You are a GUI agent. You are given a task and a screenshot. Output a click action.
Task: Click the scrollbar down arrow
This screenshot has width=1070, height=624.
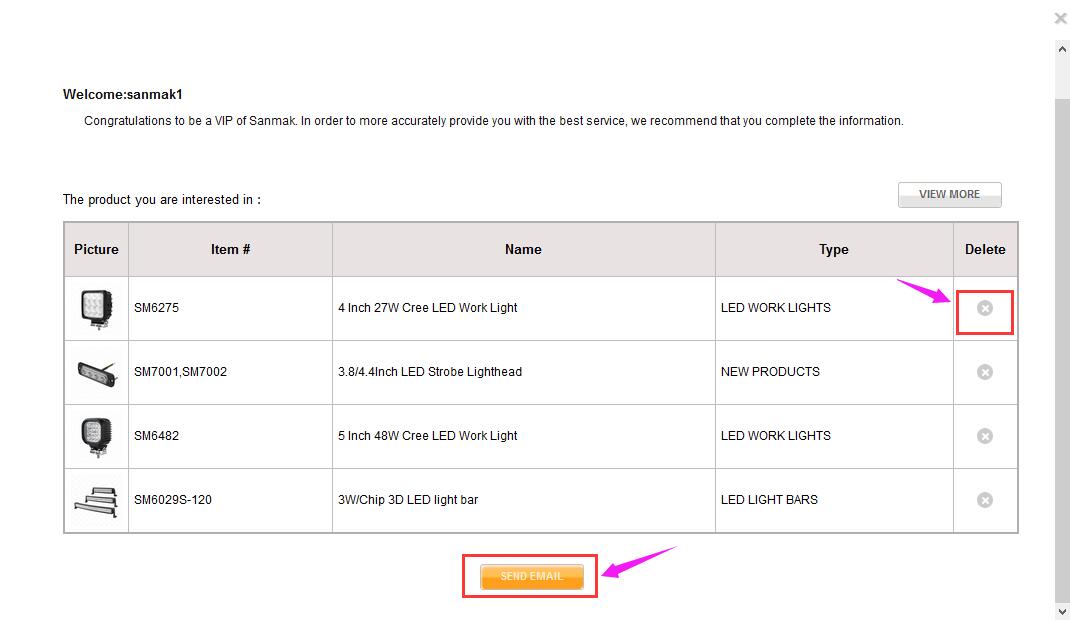pos(1062,612)
